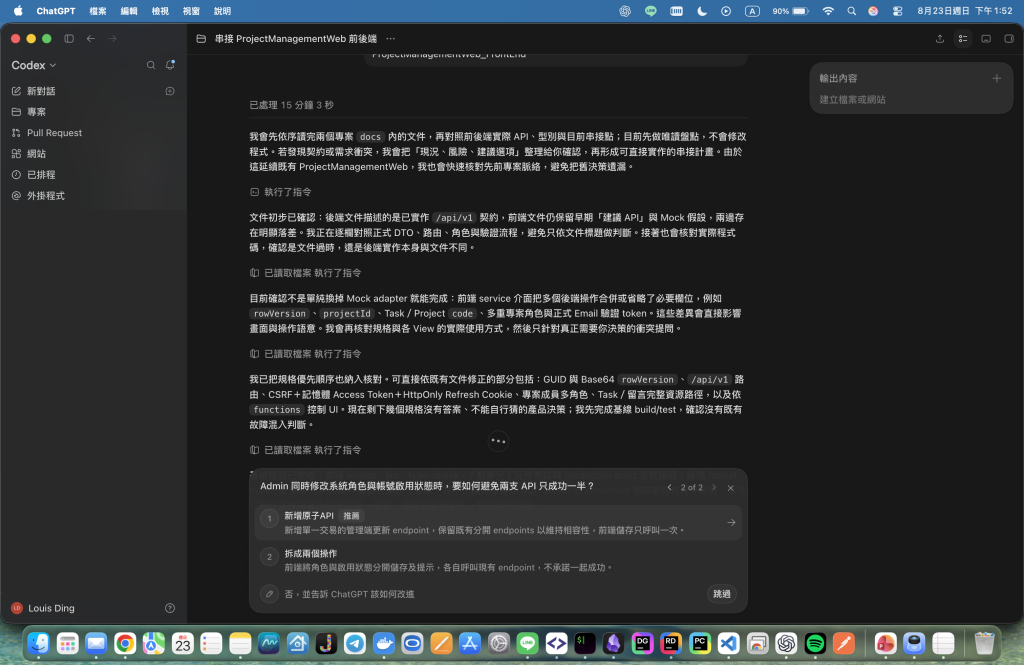The width and height of the screenshot is (1024, 665).
Task: Expand the 執行了指令 step
Action: click(281, 192)
